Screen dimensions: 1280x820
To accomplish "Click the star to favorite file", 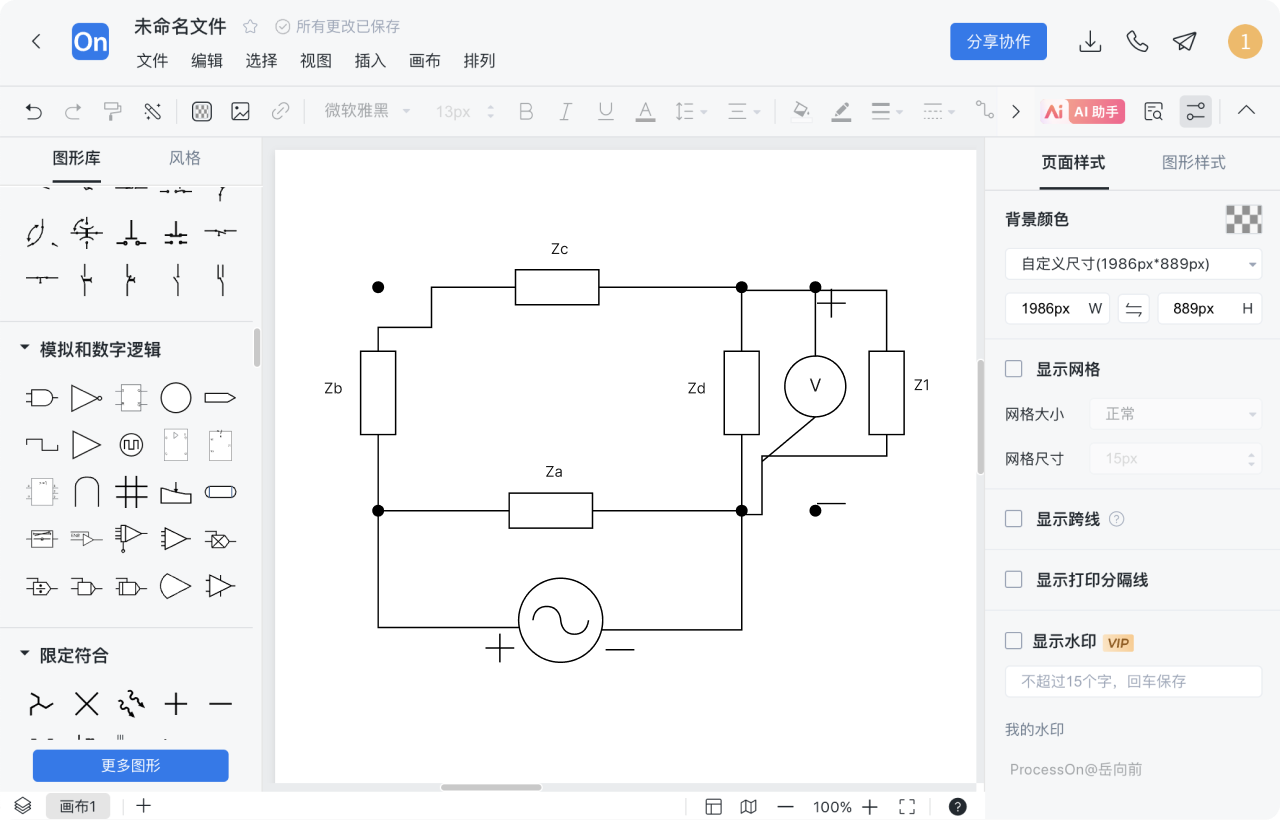I will (251, 27).
